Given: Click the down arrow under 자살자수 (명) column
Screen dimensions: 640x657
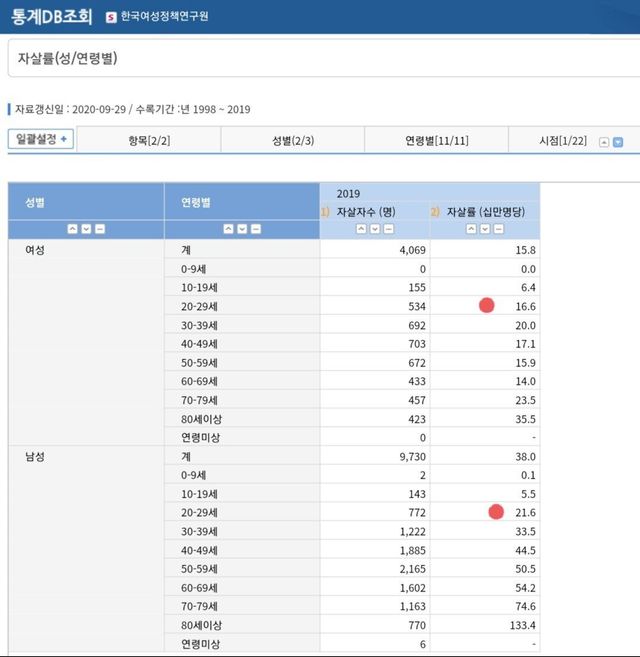Looking at the screenshot, I should pyautogui.click(x=375, y=229).
